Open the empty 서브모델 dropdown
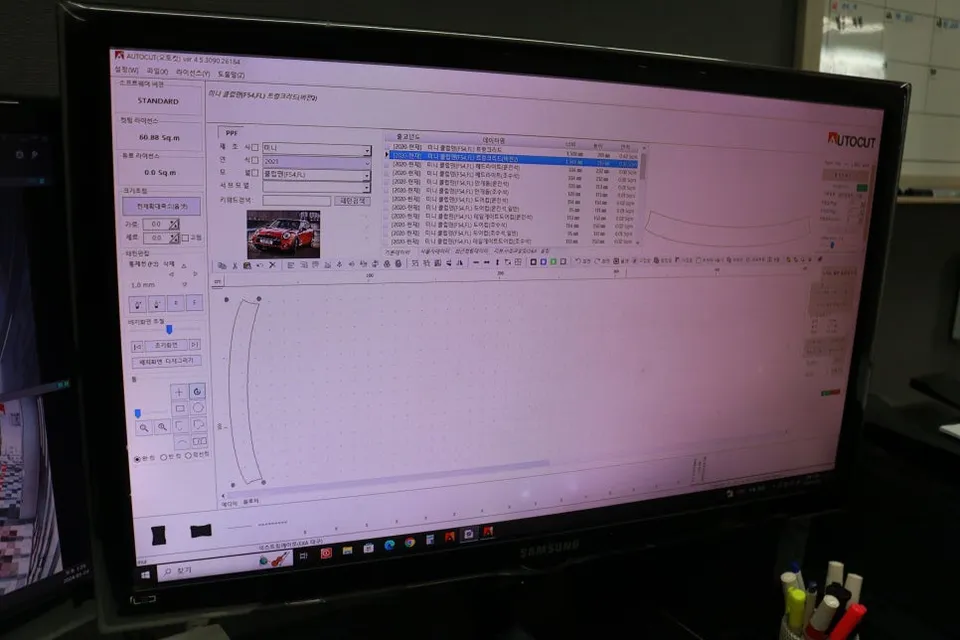 click(317, 186)
